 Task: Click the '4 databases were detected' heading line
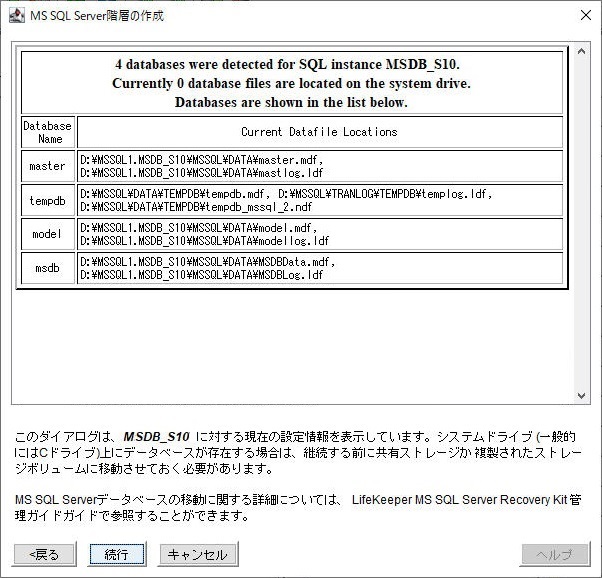pyautogui.click(x=287, y=64)
